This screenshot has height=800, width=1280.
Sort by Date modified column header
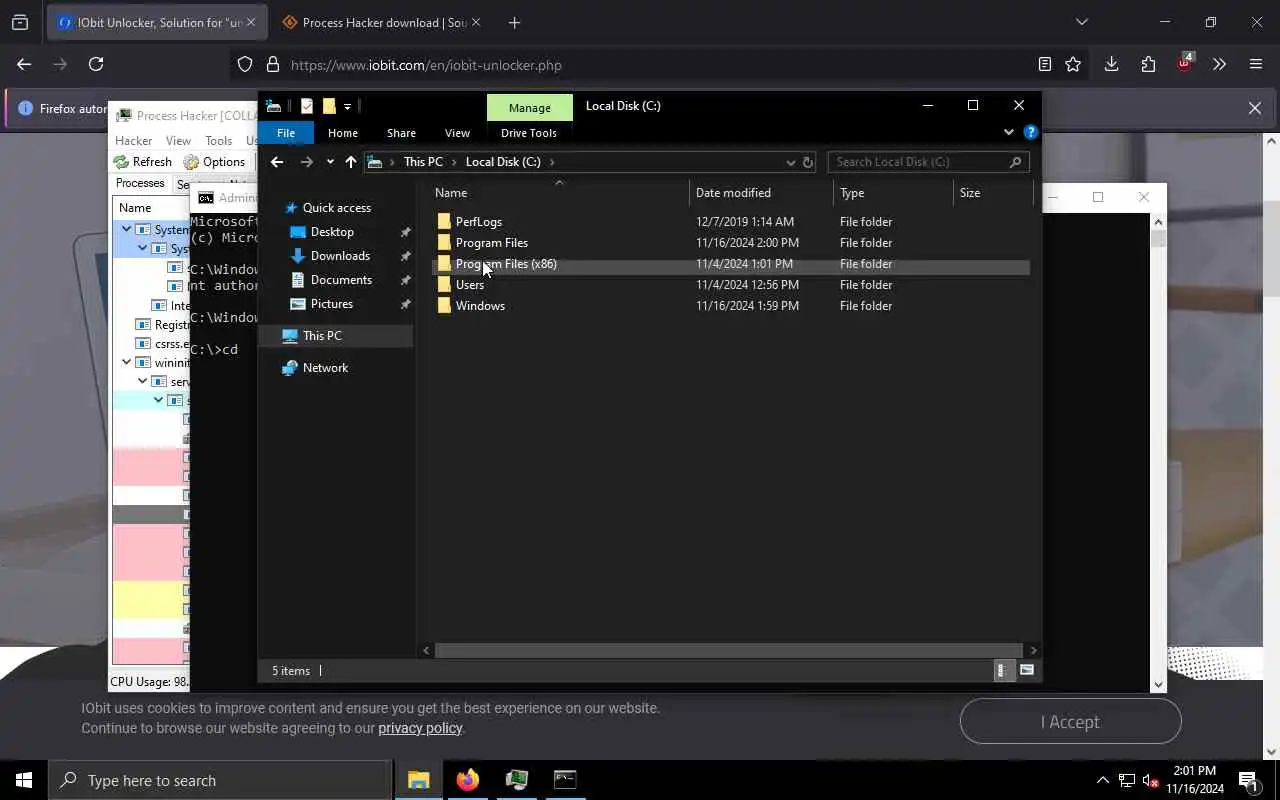[761, 193]
